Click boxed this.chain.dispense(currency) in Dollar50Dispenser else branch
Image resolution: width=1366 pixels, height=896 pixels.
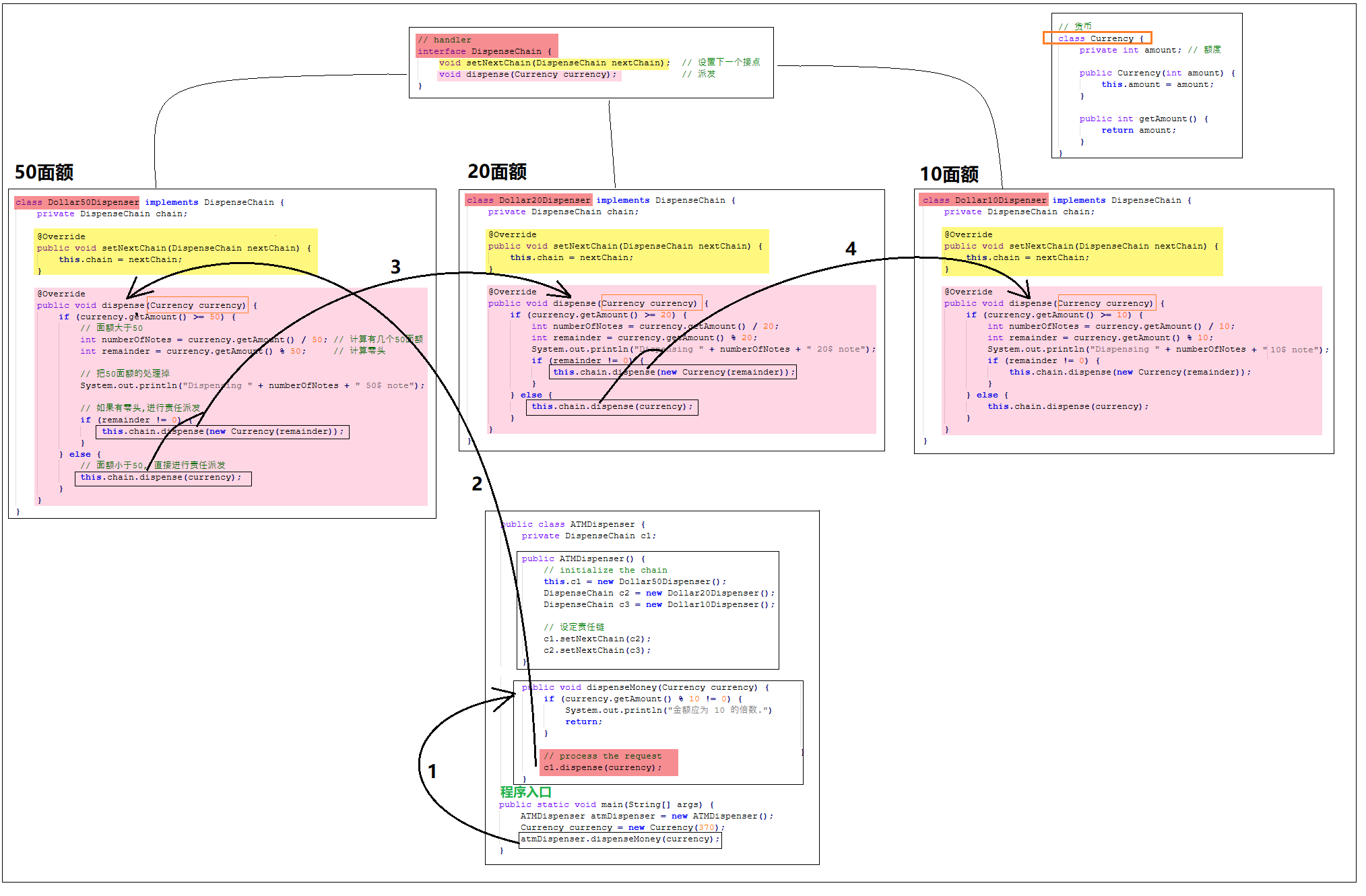click(162, 478)
